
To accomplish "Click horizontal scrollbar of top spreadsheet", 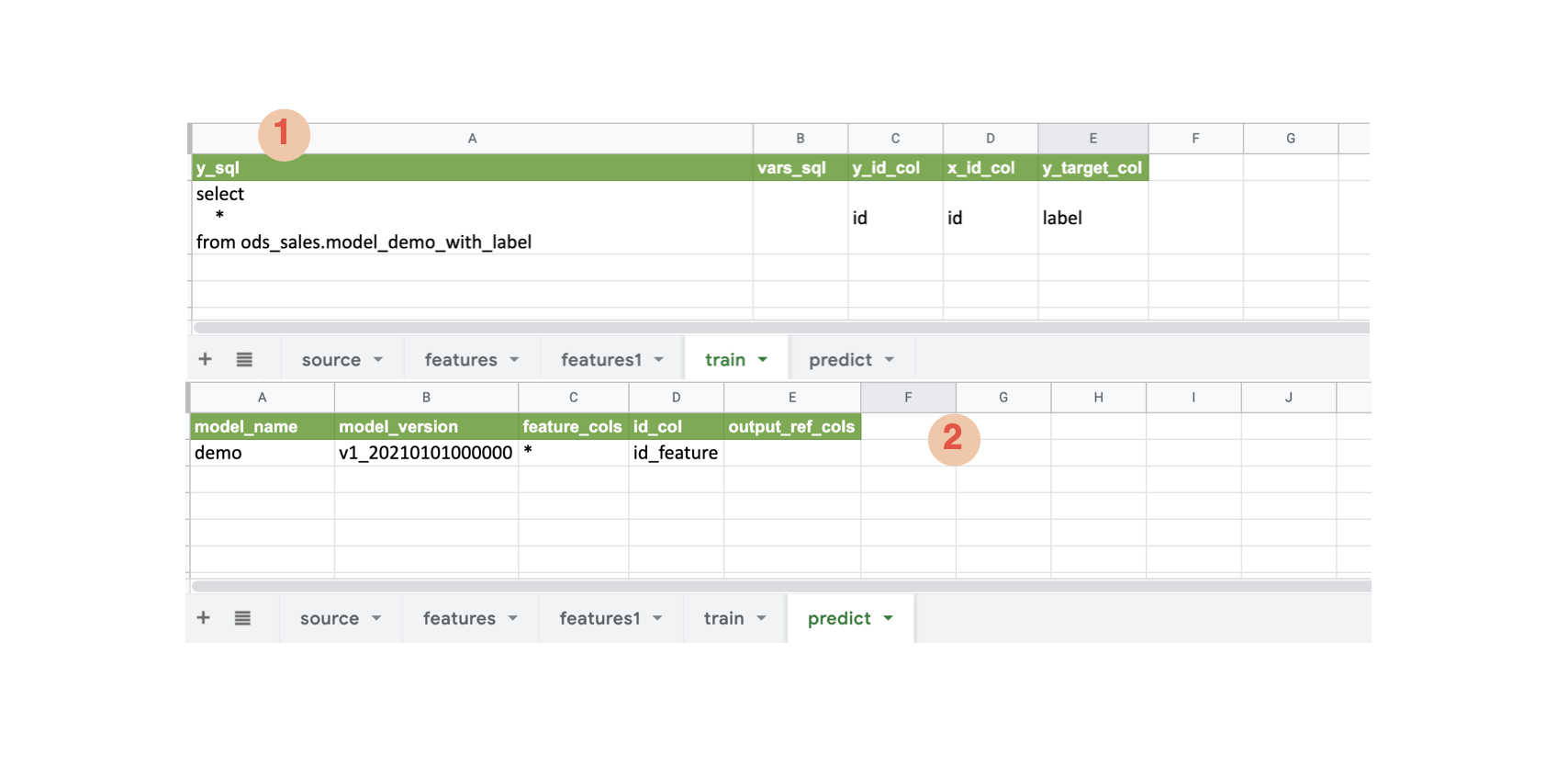I will (x=780, y=328).
